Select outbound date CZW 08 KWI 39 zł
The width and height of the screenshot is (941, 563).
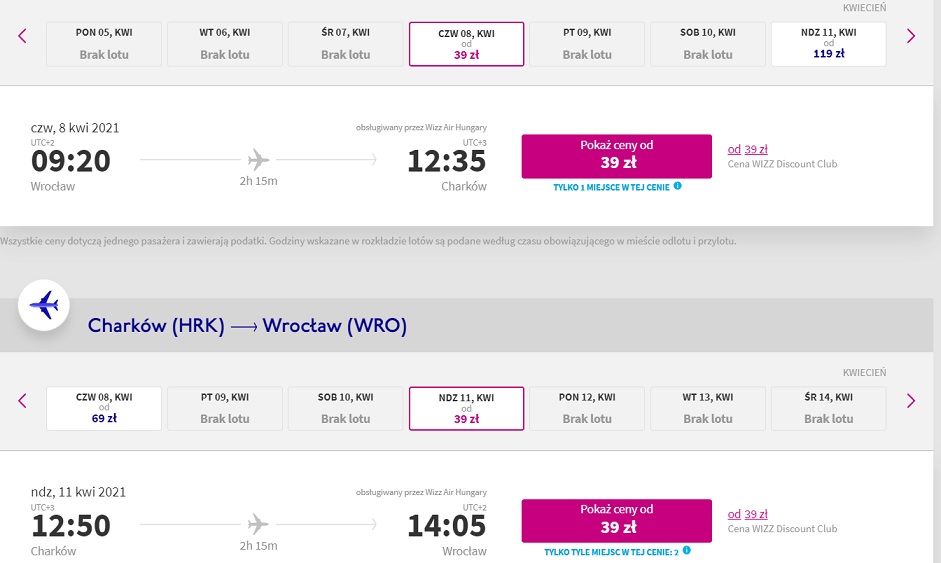coord(466,44)
